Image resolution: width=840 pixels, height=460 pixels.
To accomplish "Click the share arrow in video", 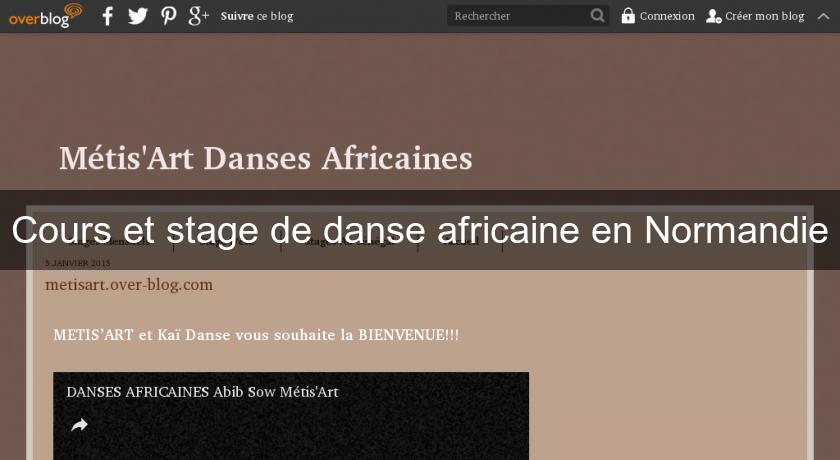I will coord(79,425).
